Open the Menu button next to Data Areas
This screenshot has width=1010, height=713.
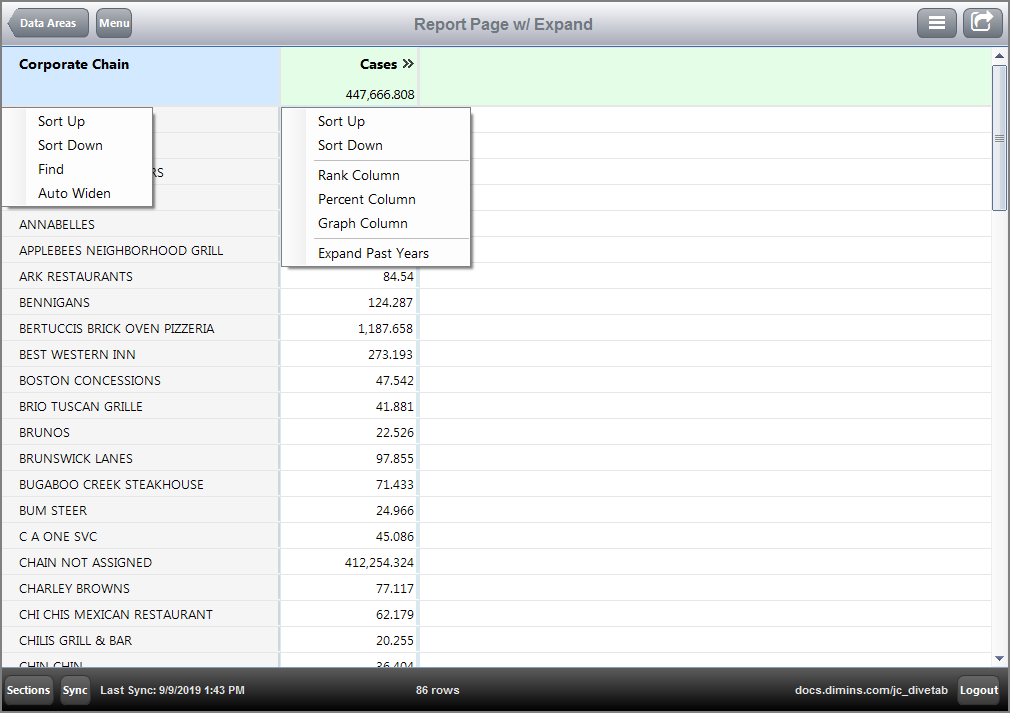tap(113, 22)
